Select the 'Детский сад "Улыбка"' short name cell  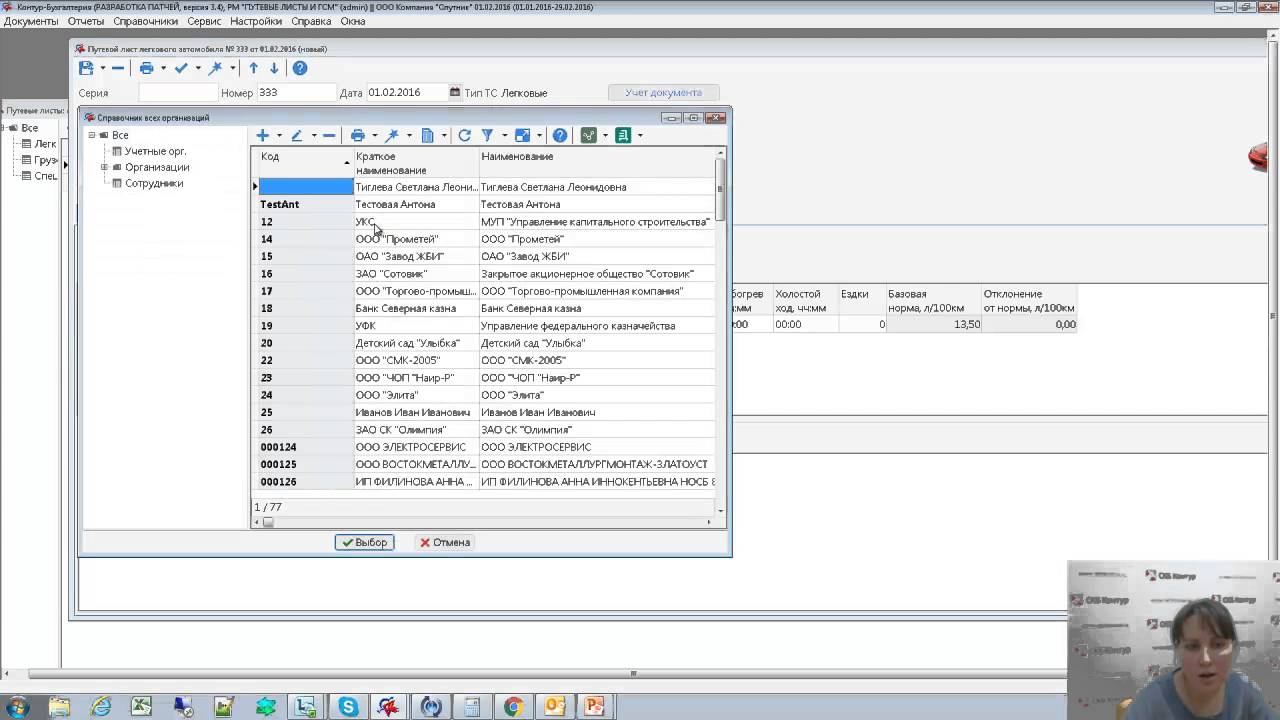[416, 343]
